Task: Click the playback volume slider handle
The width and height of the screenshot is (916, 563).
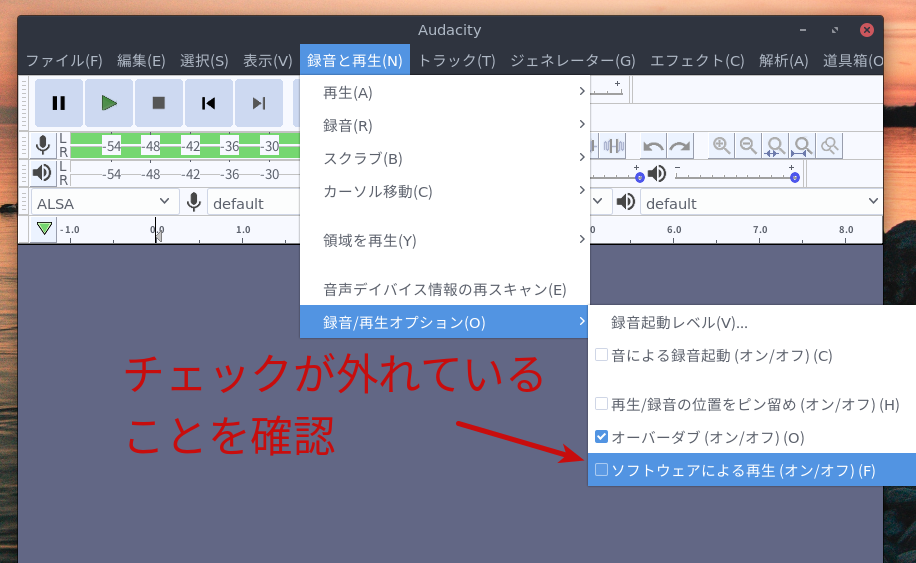Action: (x=794, y=177)
